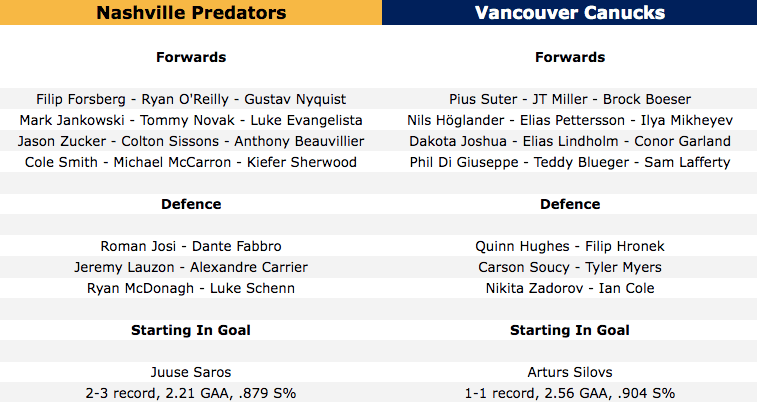Image resolution: width=757 pixels, height=402 pixels.
Task: Select the Joshua - Lindholm - Garland line
Action: click(x=569, y=141)
